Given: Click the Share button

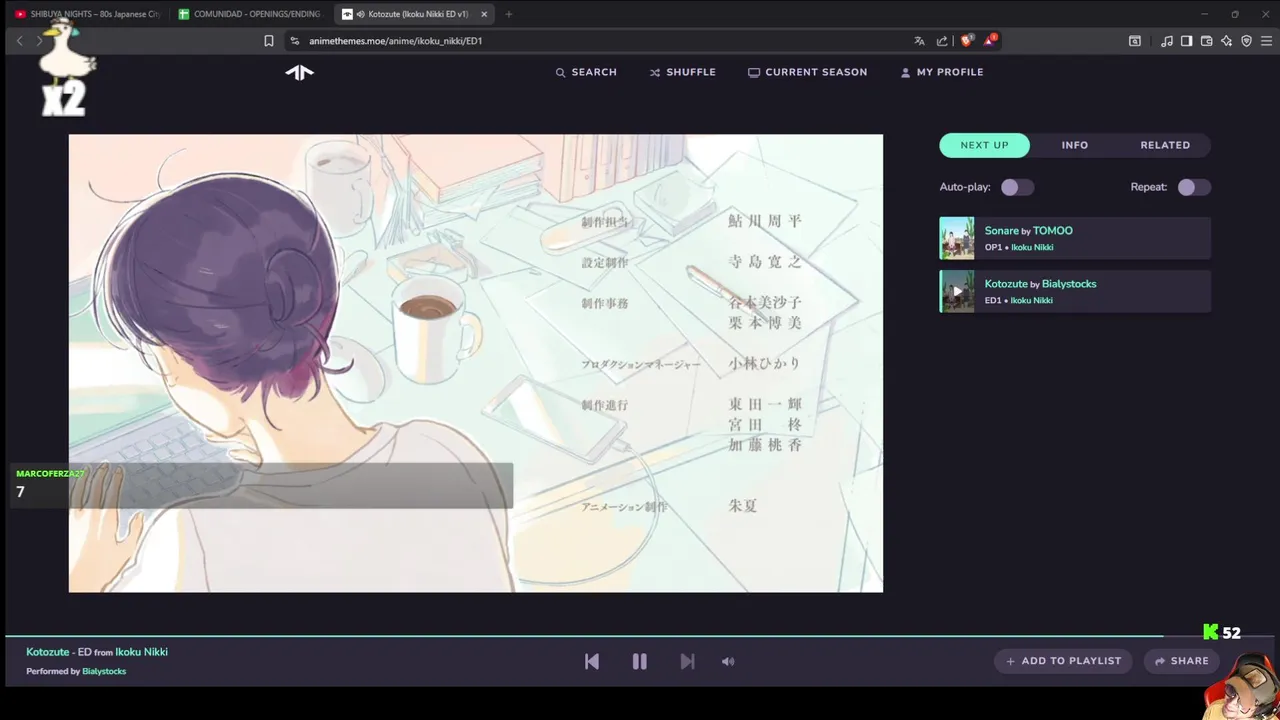Looking at the screenshot, I should pos(1181,661).
